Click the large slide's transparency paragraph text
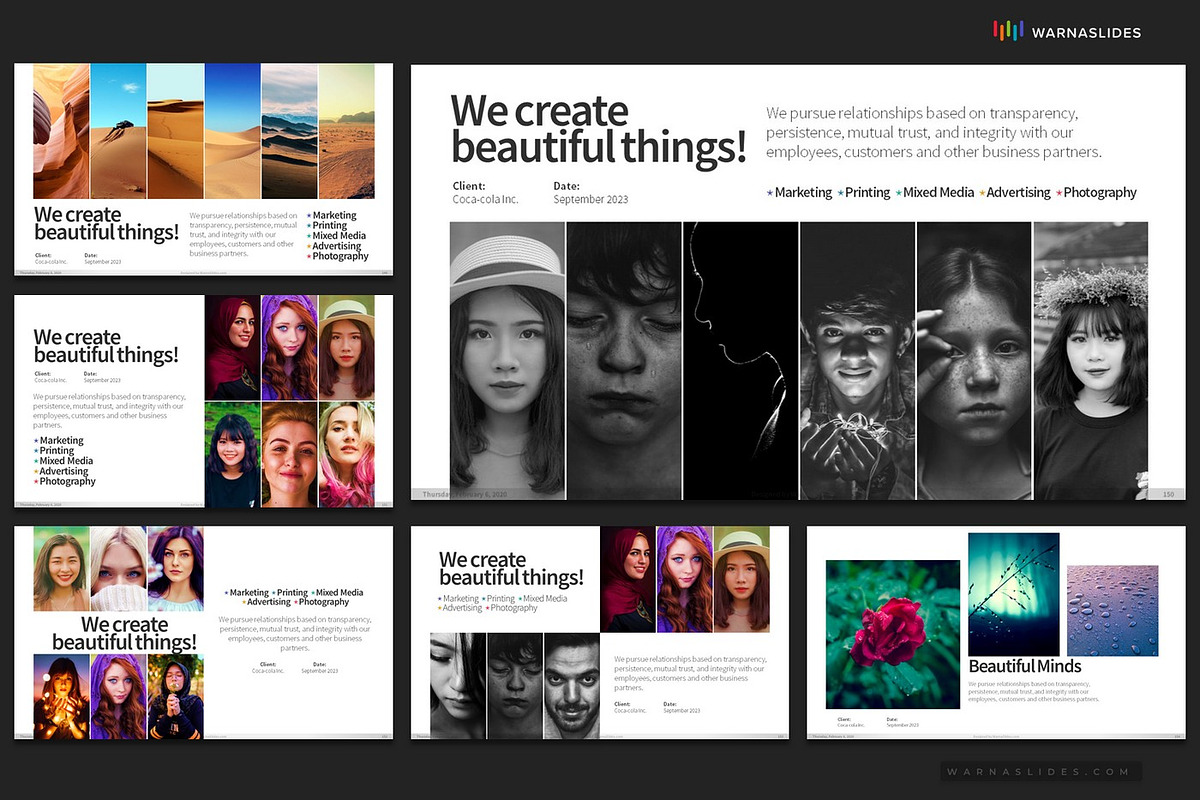Image resolution: width=1200 pixels, height=800 pixels. [934, 133]
